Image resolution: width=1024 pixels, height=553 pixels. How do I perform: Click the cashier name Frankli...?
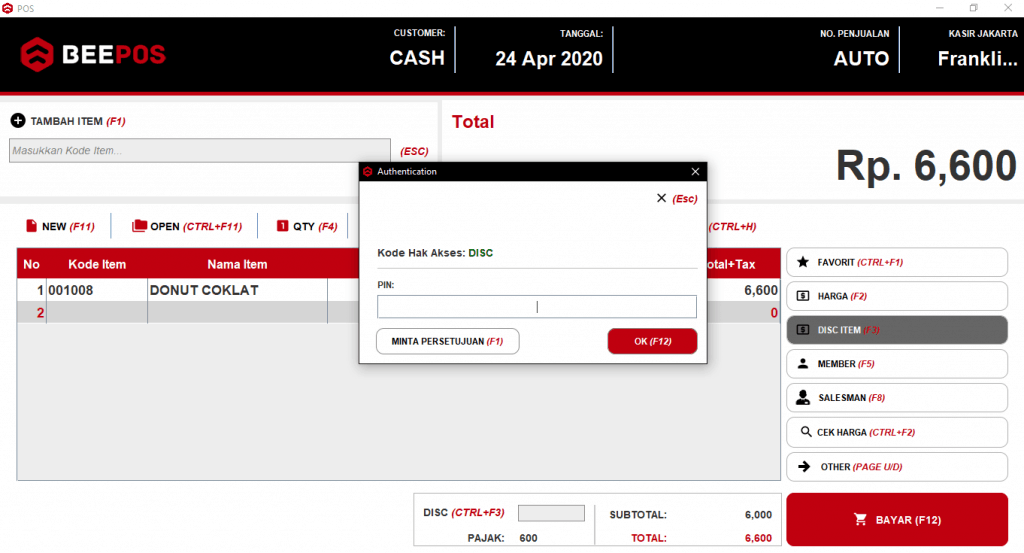pyautogui.click(x=978, y=59)
